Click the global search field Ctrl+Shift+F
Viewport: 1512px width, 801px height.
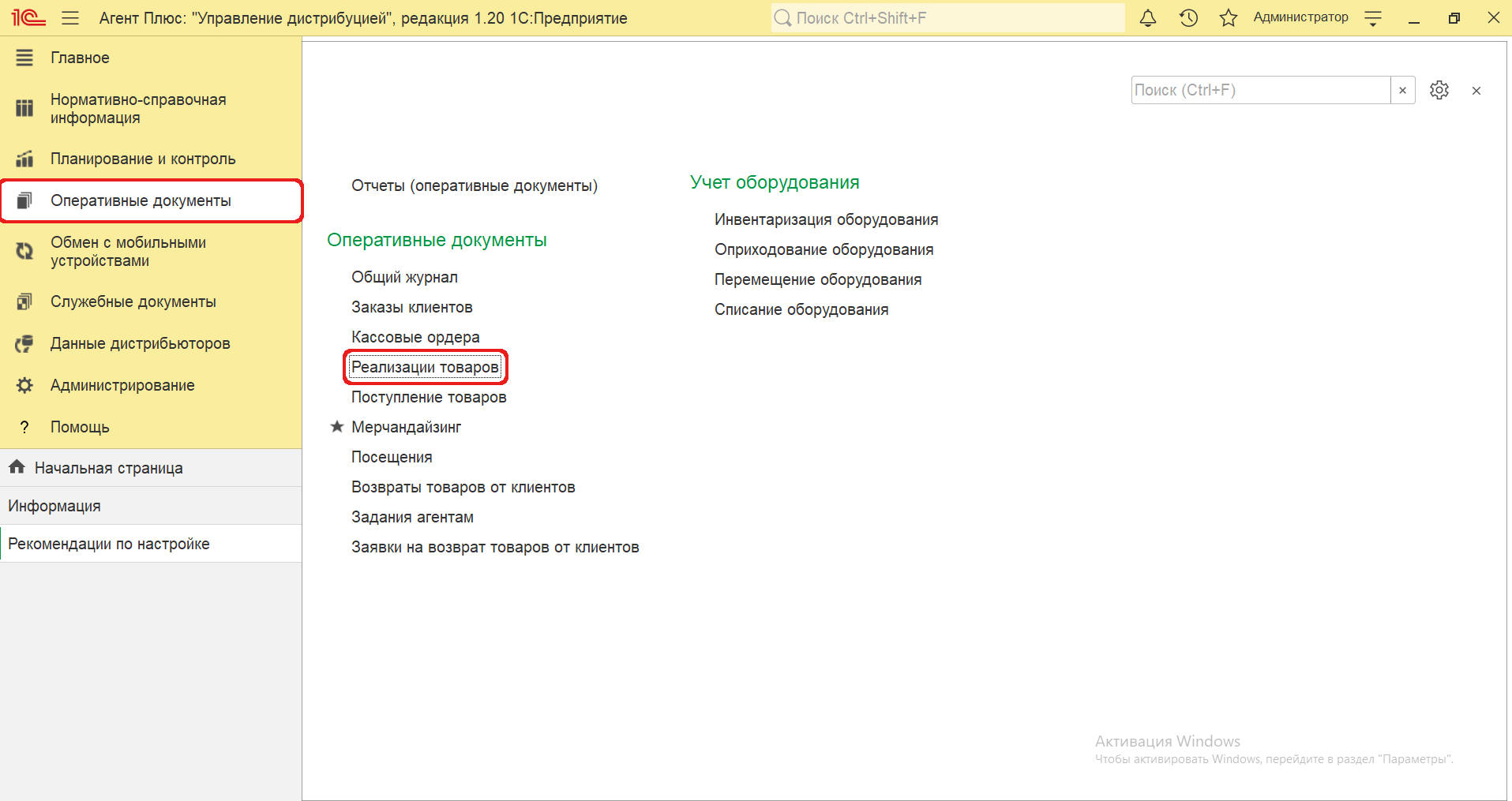click(x=947, y=18)
